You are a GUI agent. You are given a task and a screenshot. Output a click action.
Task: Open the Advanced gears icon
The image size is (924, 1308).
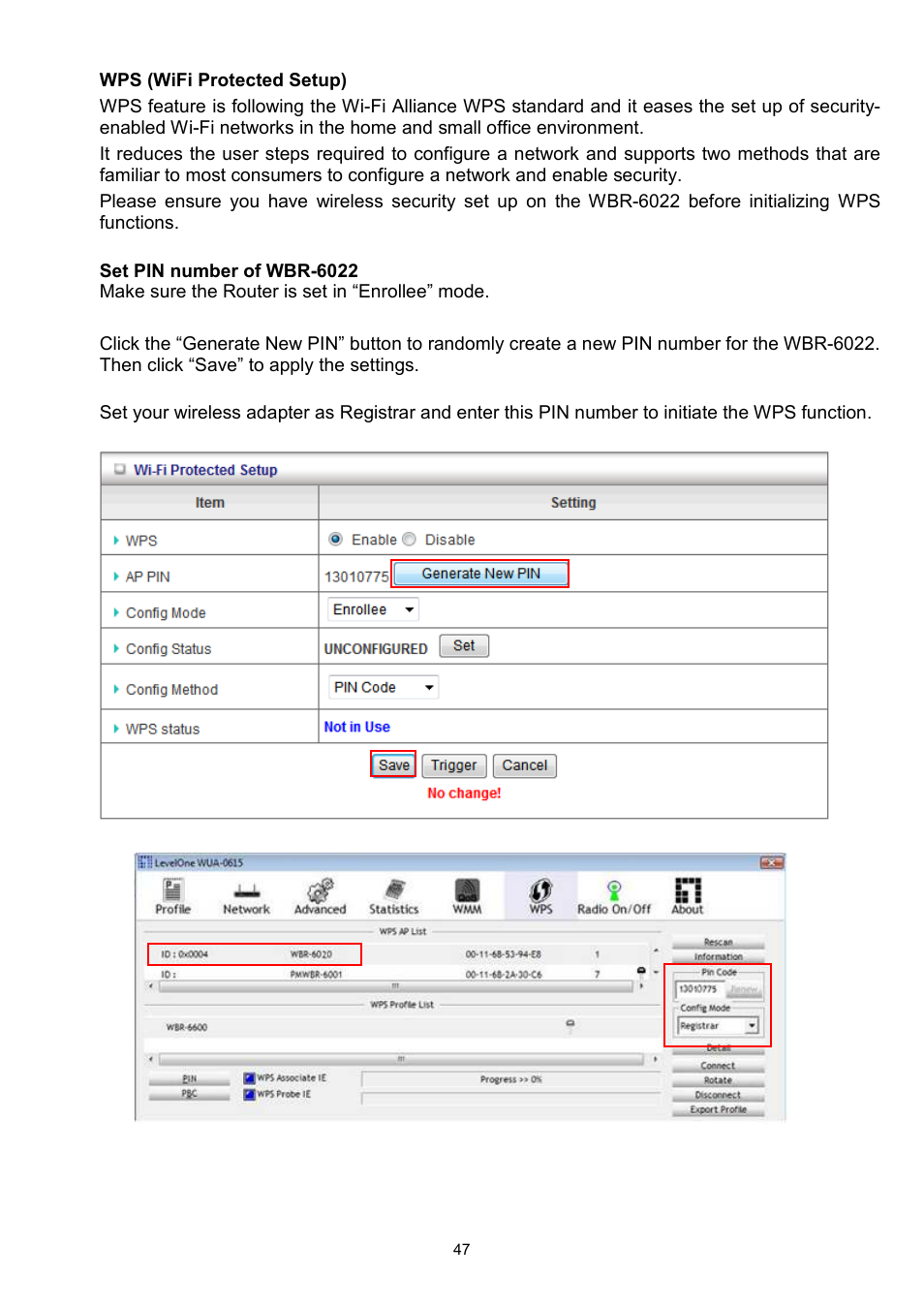(320, 896)
